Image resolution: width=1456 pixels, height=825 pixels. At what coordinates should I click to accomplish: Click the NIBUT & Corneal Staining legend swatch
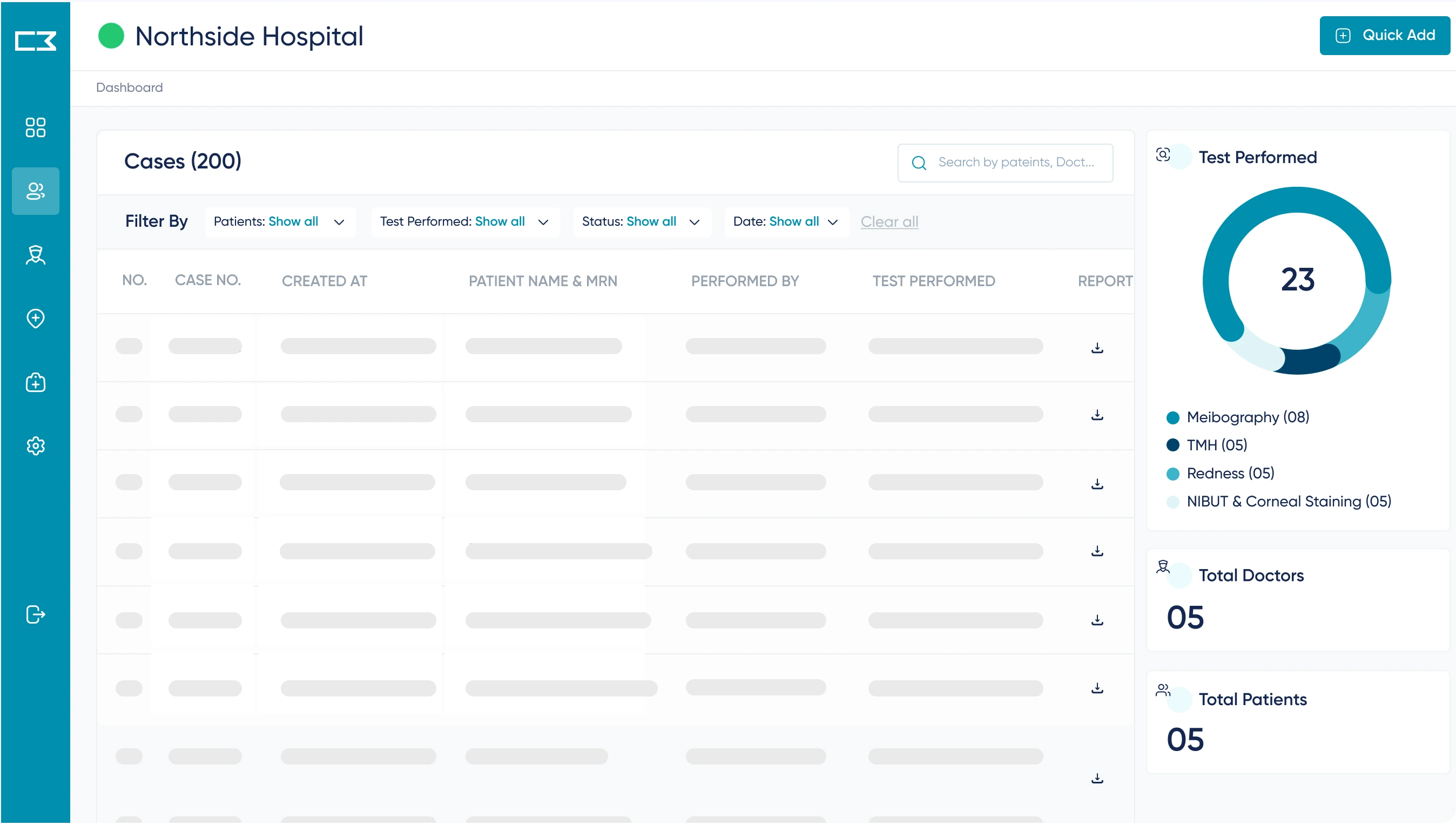coord(1172,502)
